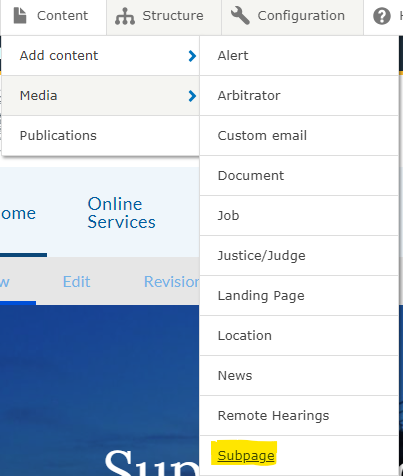Open the Revisions tab
403x476 pixels.
click(171, 282)
